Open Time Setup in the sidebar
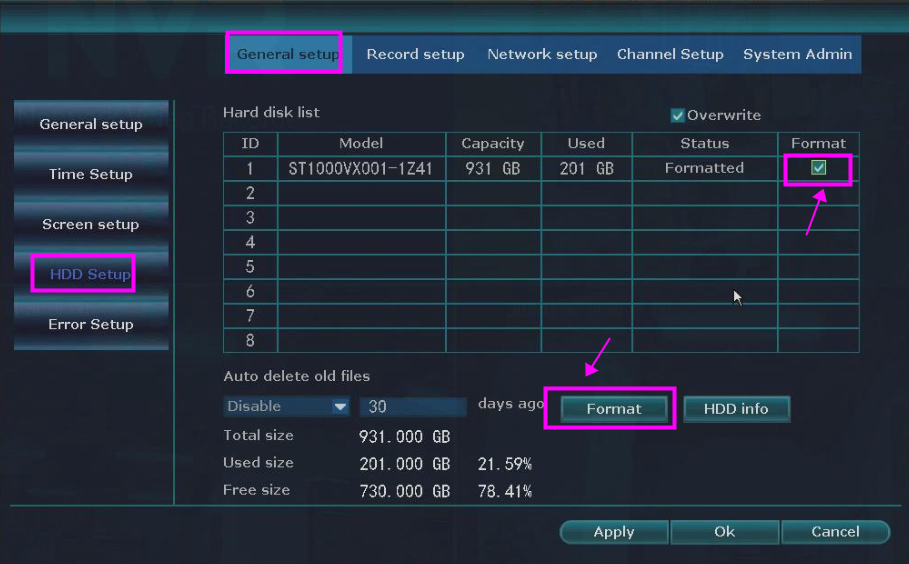The height and width of the screenshot is (564, 909). (91, 174)
